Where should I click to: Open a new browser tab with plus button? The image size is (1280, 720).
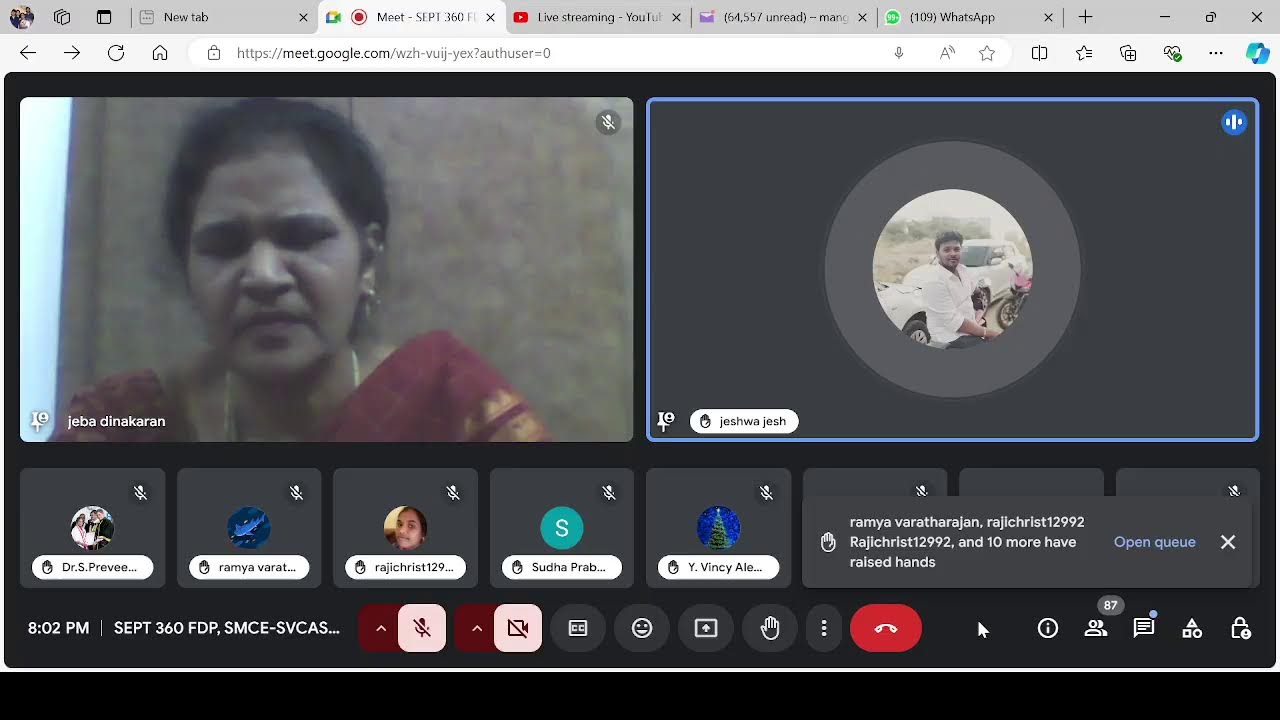coord(1085,17)
